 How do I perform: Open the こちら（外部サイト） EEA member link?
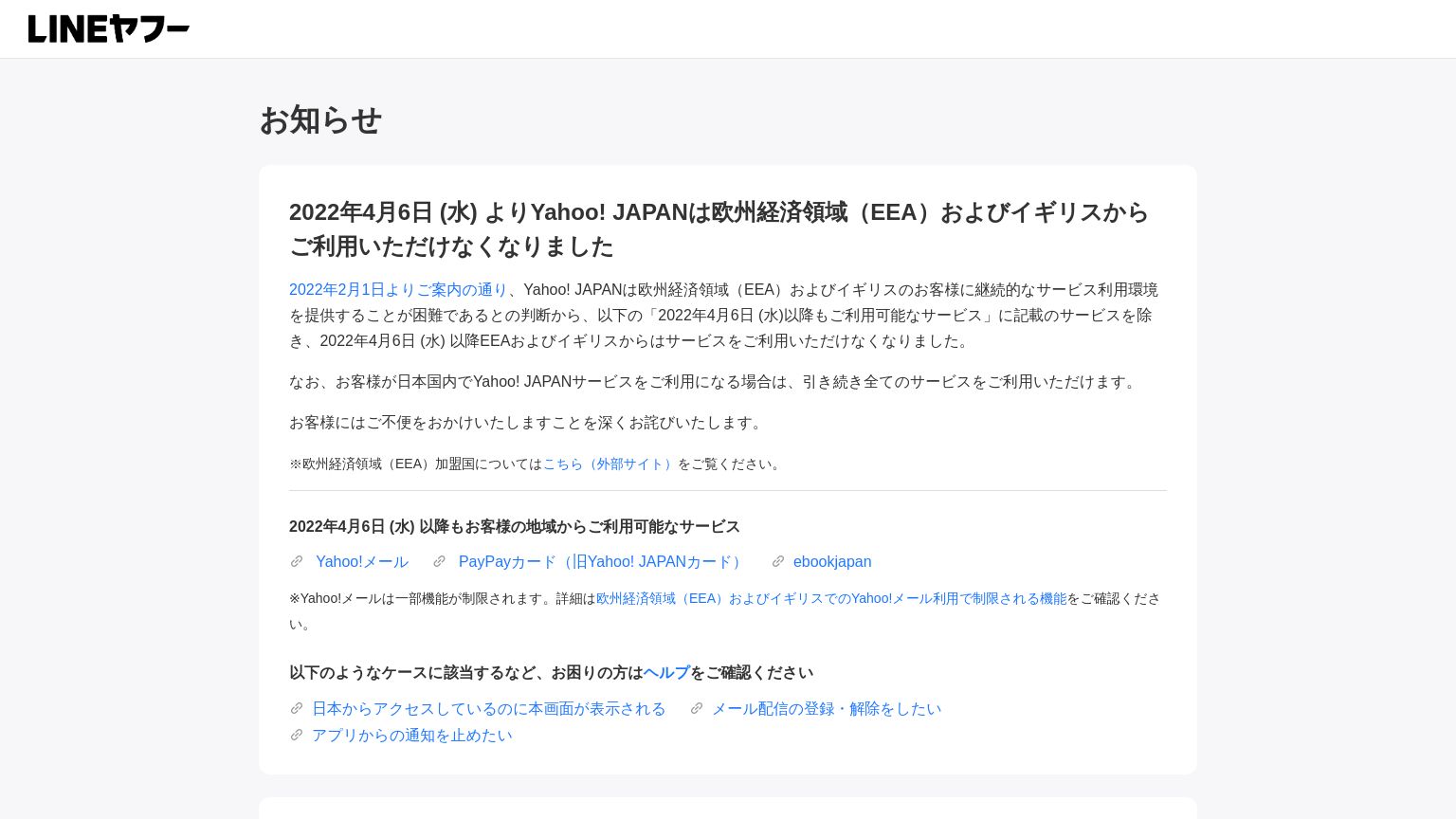(x=610, y=464)
